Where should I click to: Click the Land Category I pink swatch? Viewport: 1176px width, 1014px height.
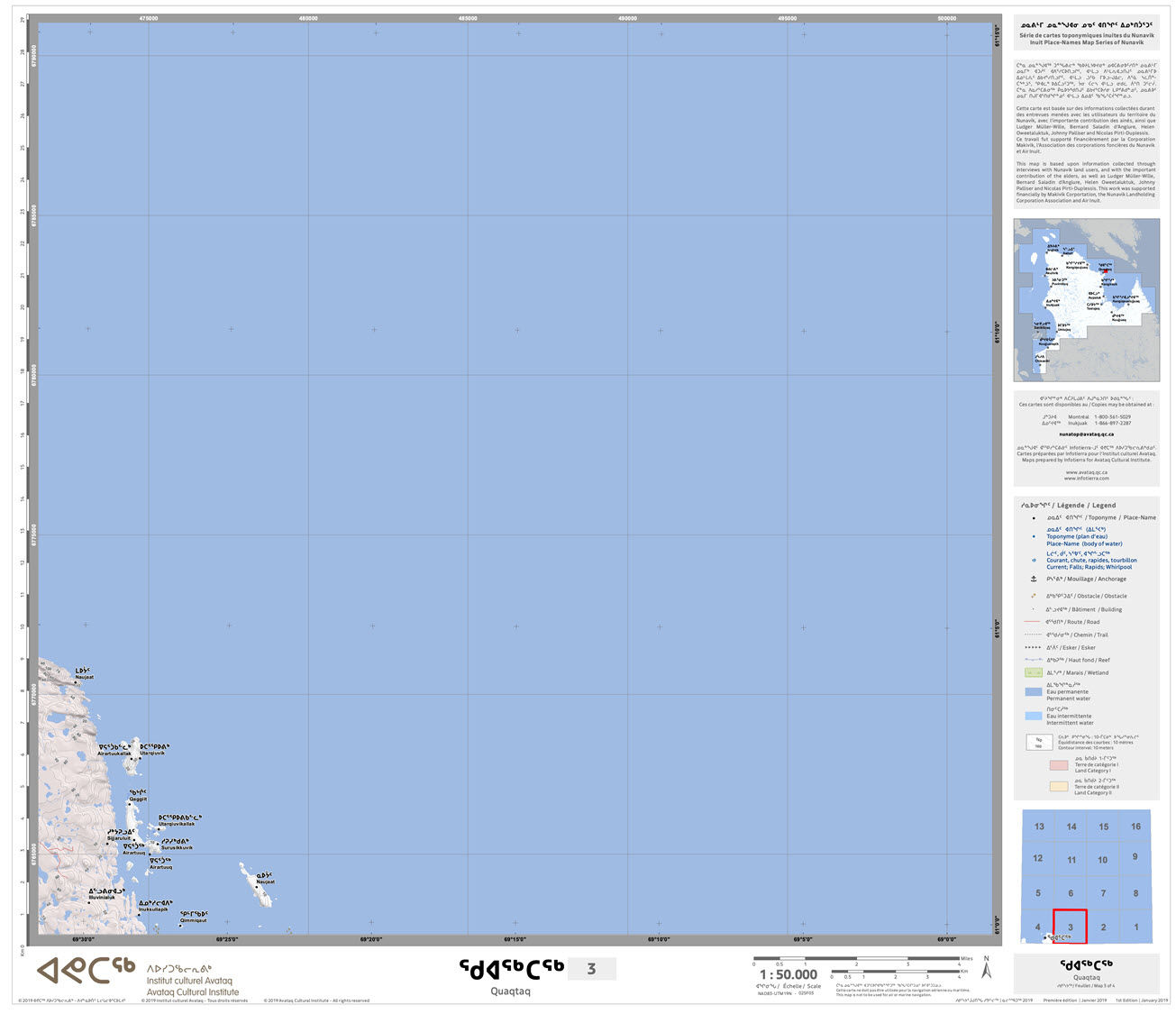(1059, 765)
